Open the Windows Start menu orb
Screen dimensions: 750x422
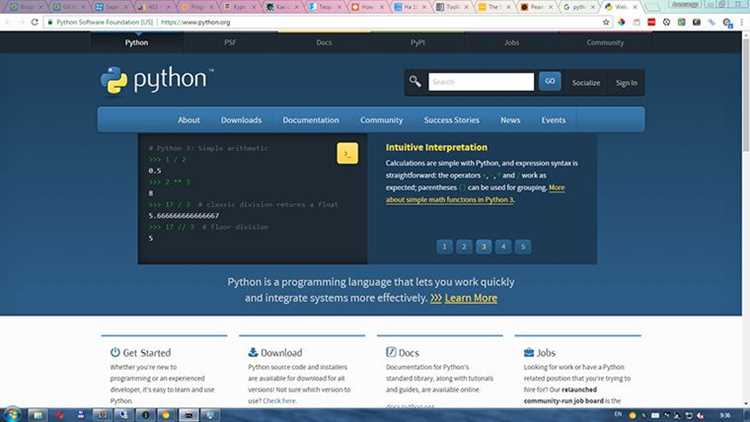point(12,414)
